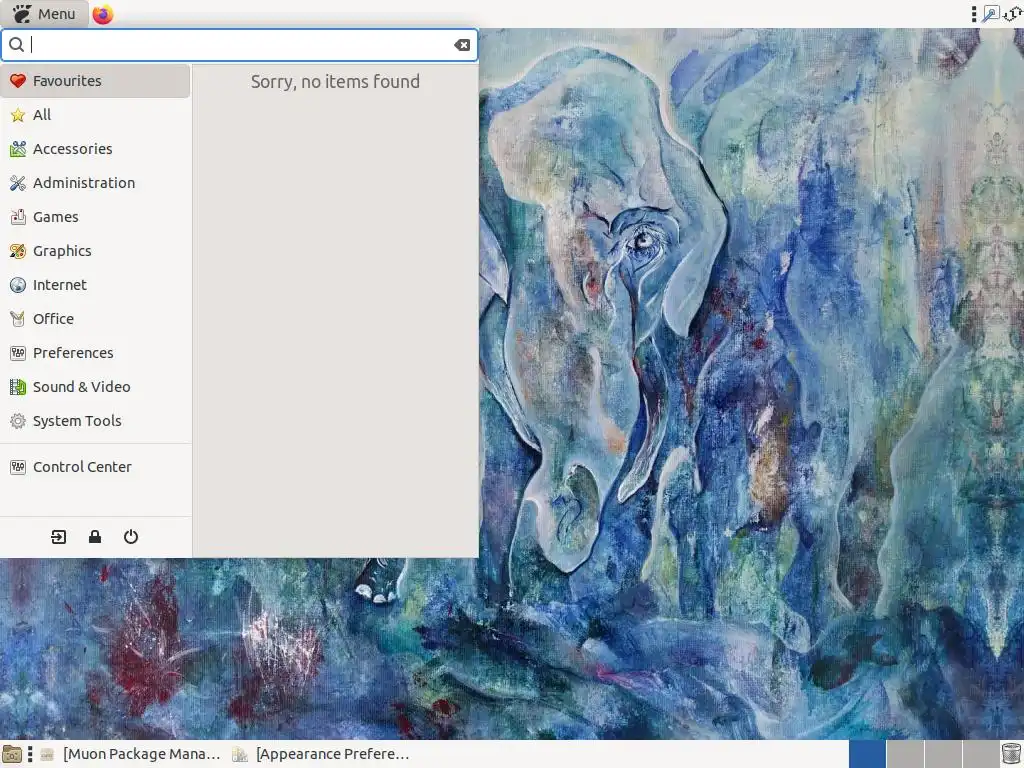Viewport: 1024px width, 768px height.
Task: Click into the menu search field
Action: (x=240, y=45)
